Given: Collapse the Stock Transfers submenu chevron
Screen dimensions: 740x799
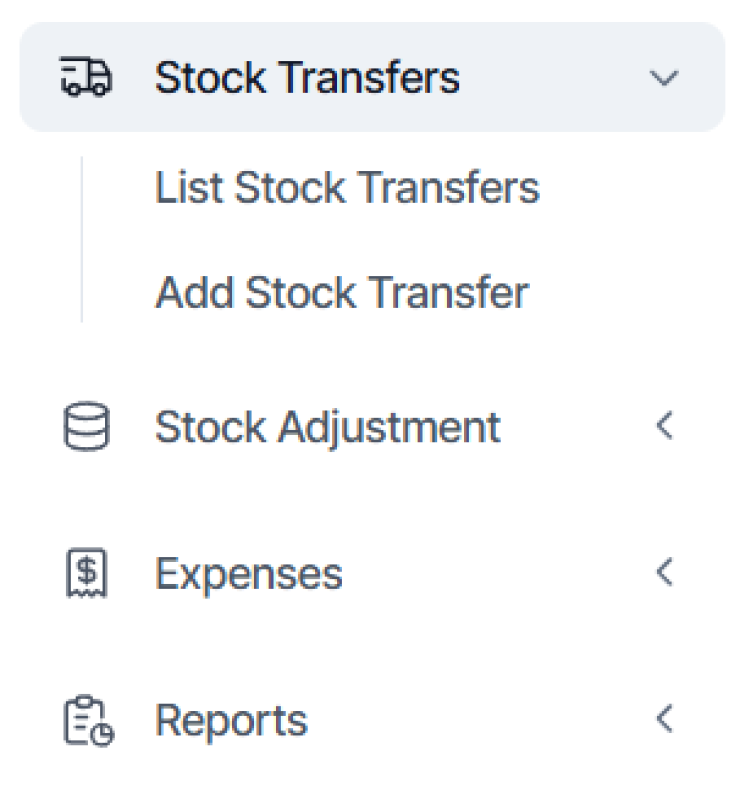Looking at the screenshot, I should 664,78.
